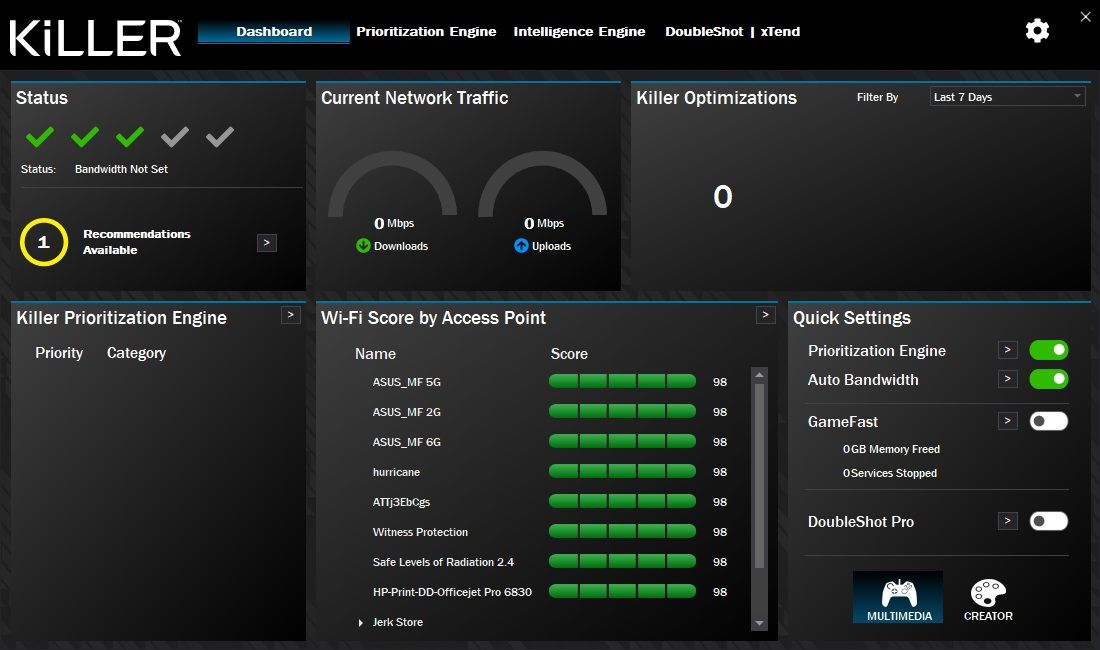This screenshot has height=650, width=1100.
Task: Toggle the Auto Bandwidth switch off
Action: 1049,379
